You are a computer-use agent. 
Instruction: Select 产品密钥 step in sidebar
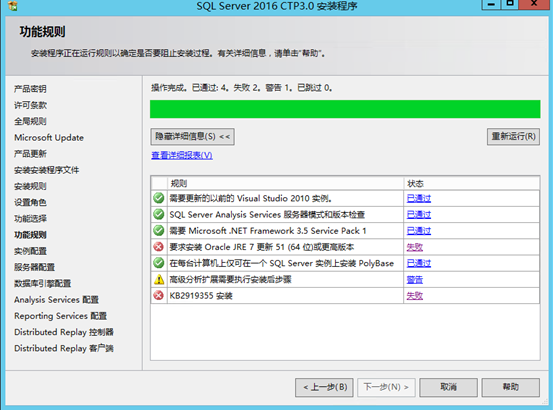tap(30, 89)
